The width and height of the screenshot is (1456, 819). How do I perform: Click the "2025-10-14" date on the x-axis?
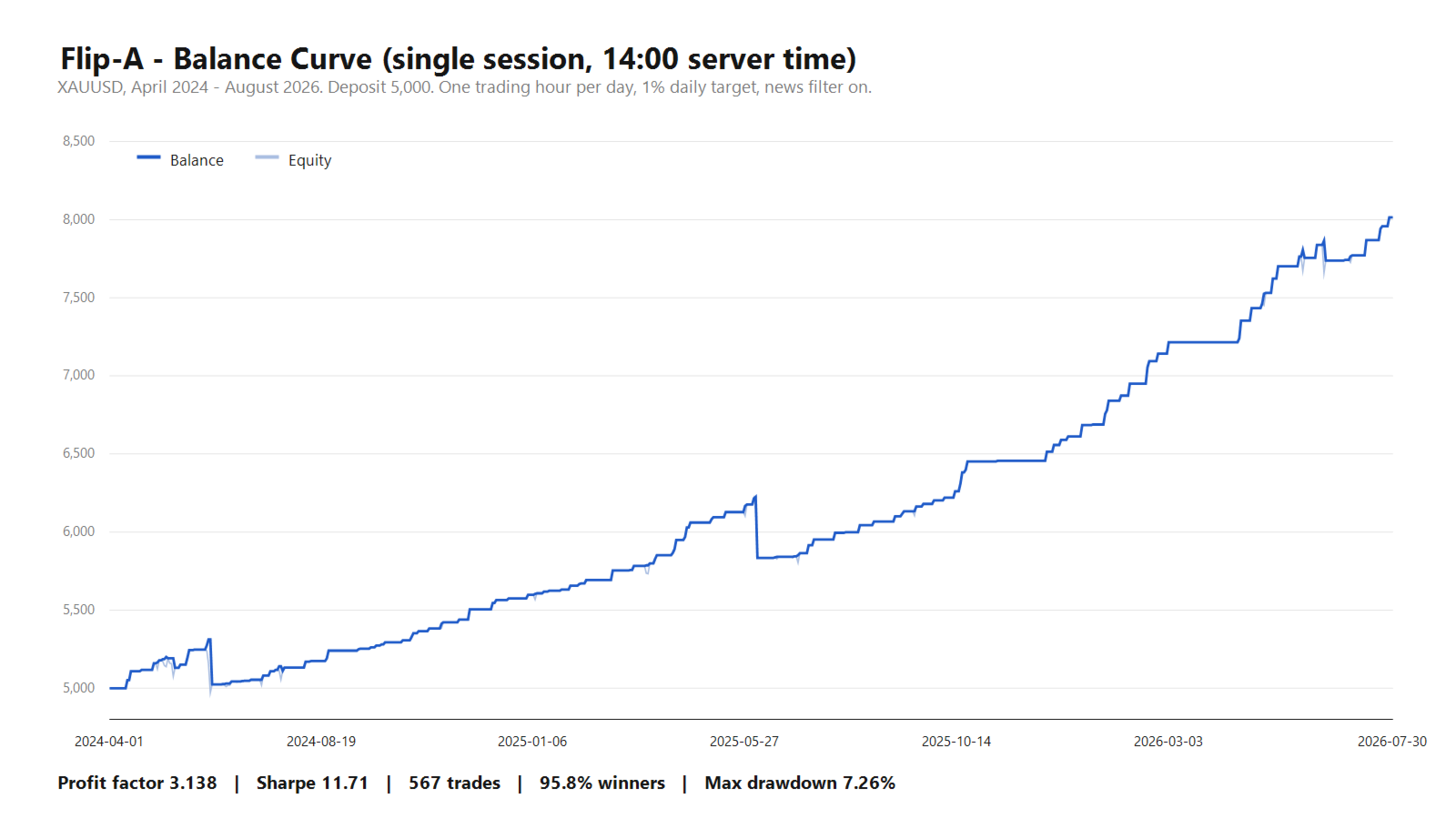pyautogui.click(x=956, y=742)
